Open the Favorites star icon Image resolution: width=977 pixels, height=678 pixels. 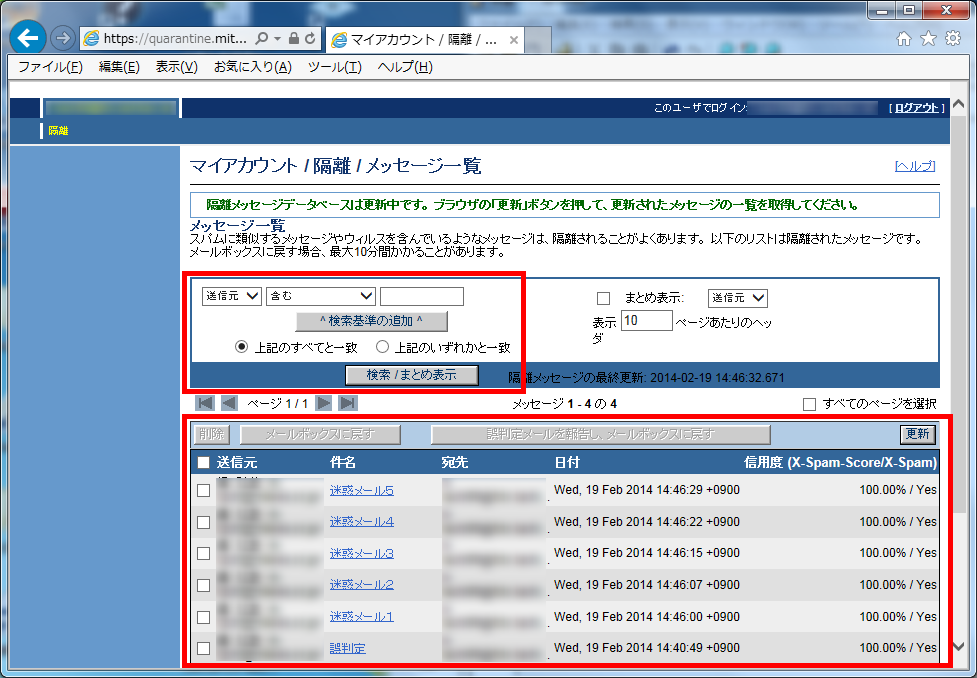(x=928, y=39)
